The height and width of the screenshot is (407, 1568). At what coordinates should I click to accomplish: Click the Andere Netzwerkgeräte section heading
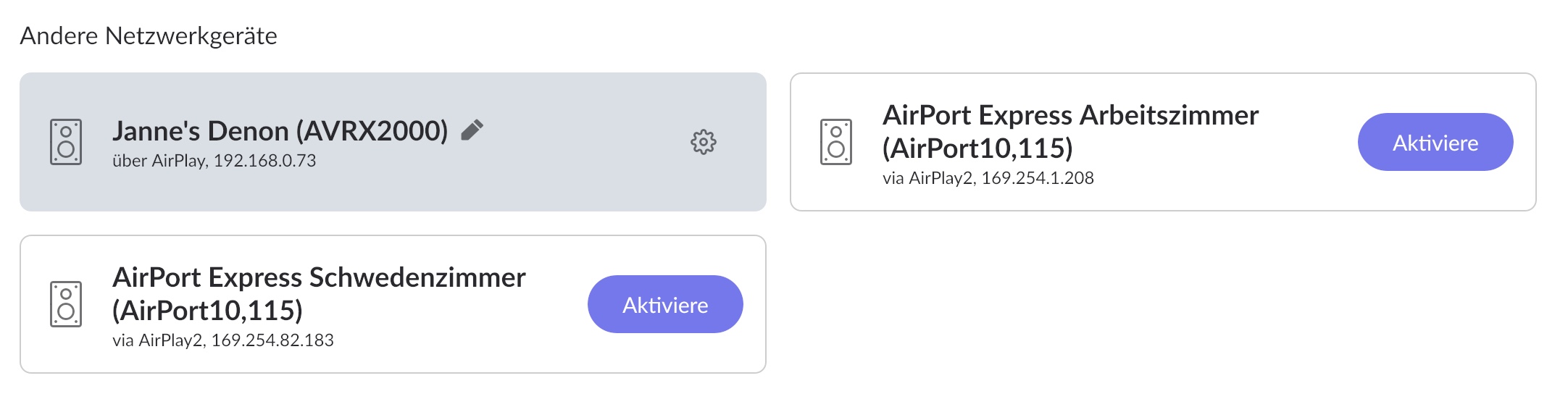pos(149,35)
